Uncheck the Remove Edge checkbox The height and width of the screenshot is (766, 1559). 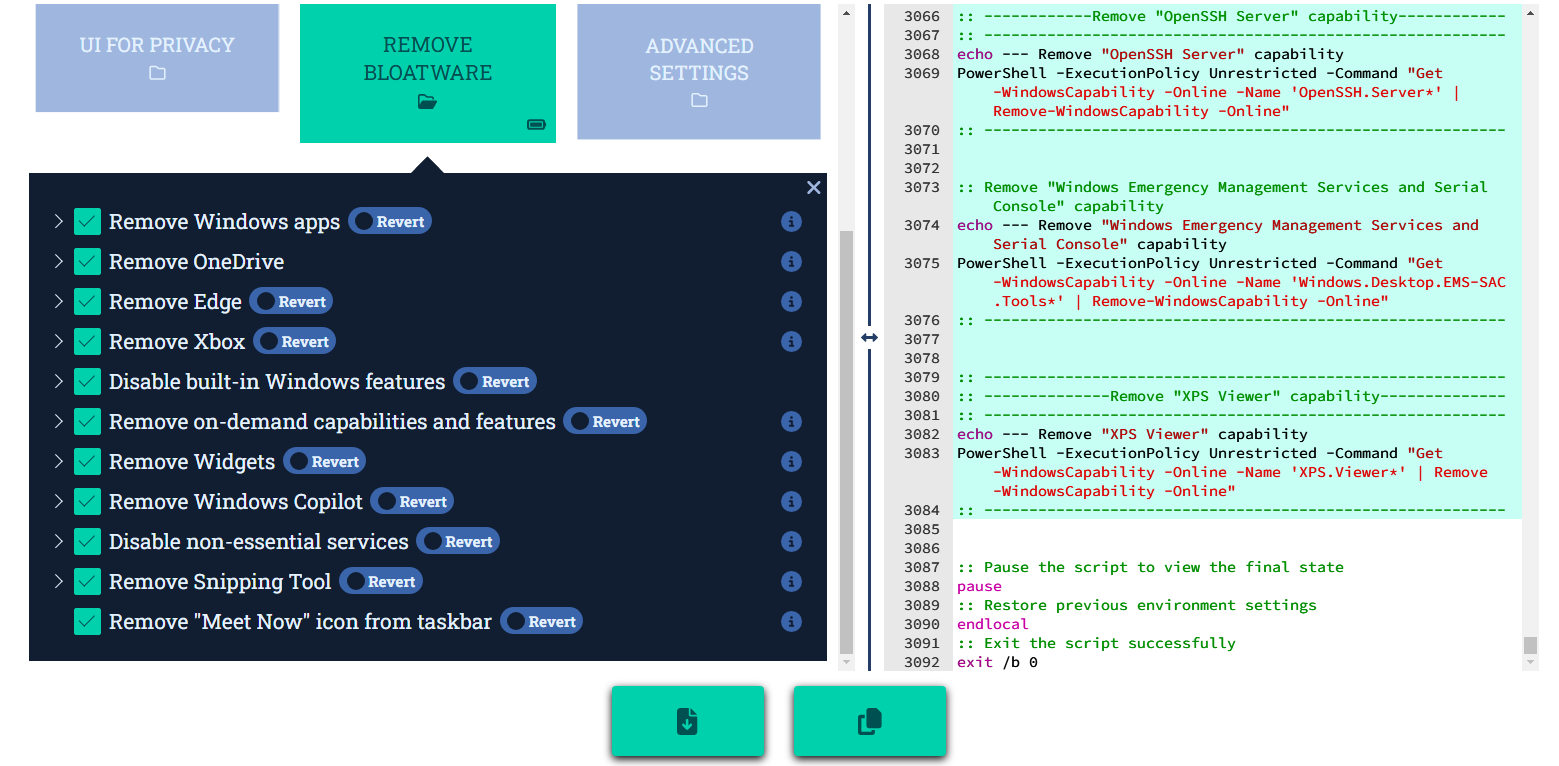pos(88,302)
